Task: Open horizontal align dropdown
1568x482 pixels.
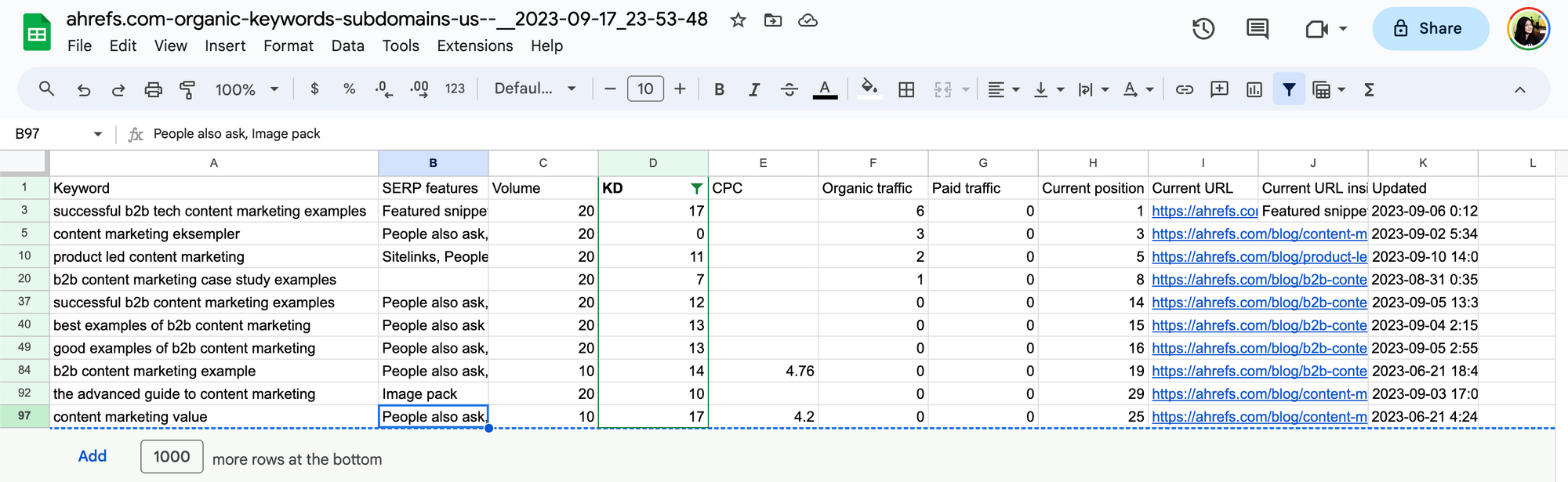Action: 1004,89
